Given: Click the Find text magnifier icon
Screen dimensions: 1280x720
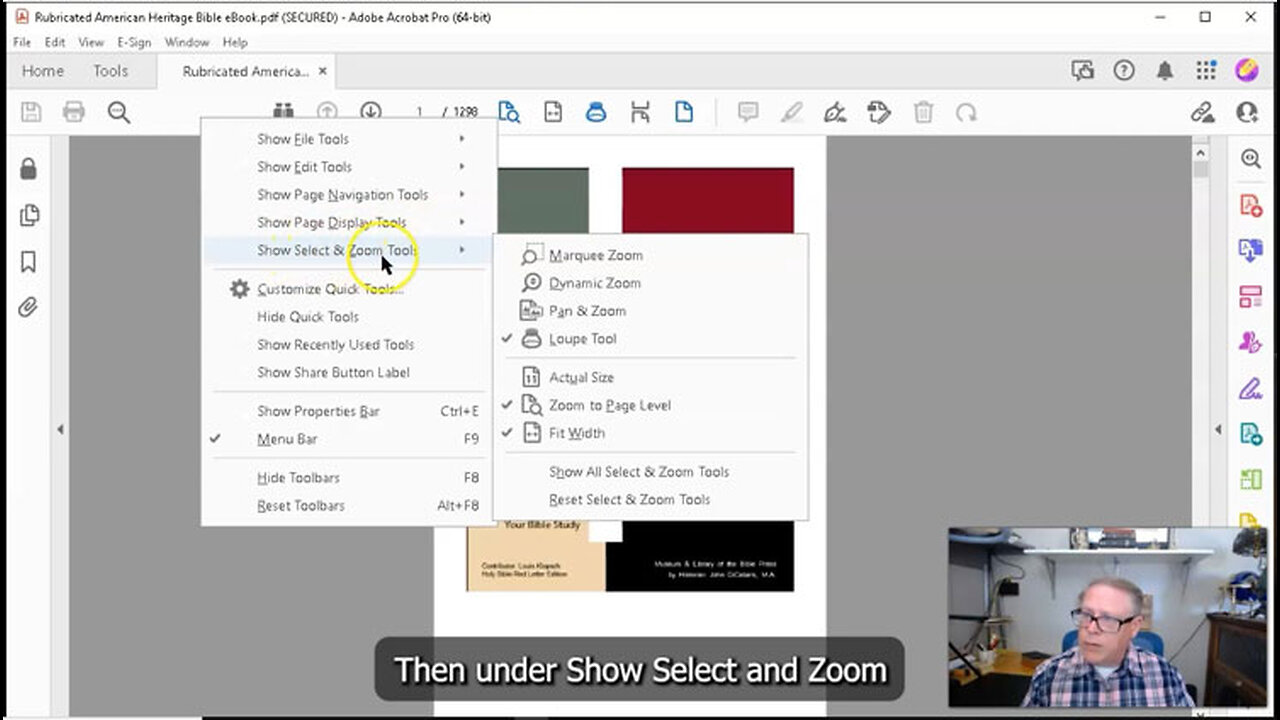Looking at the screenshot, I should coord(119,112).
